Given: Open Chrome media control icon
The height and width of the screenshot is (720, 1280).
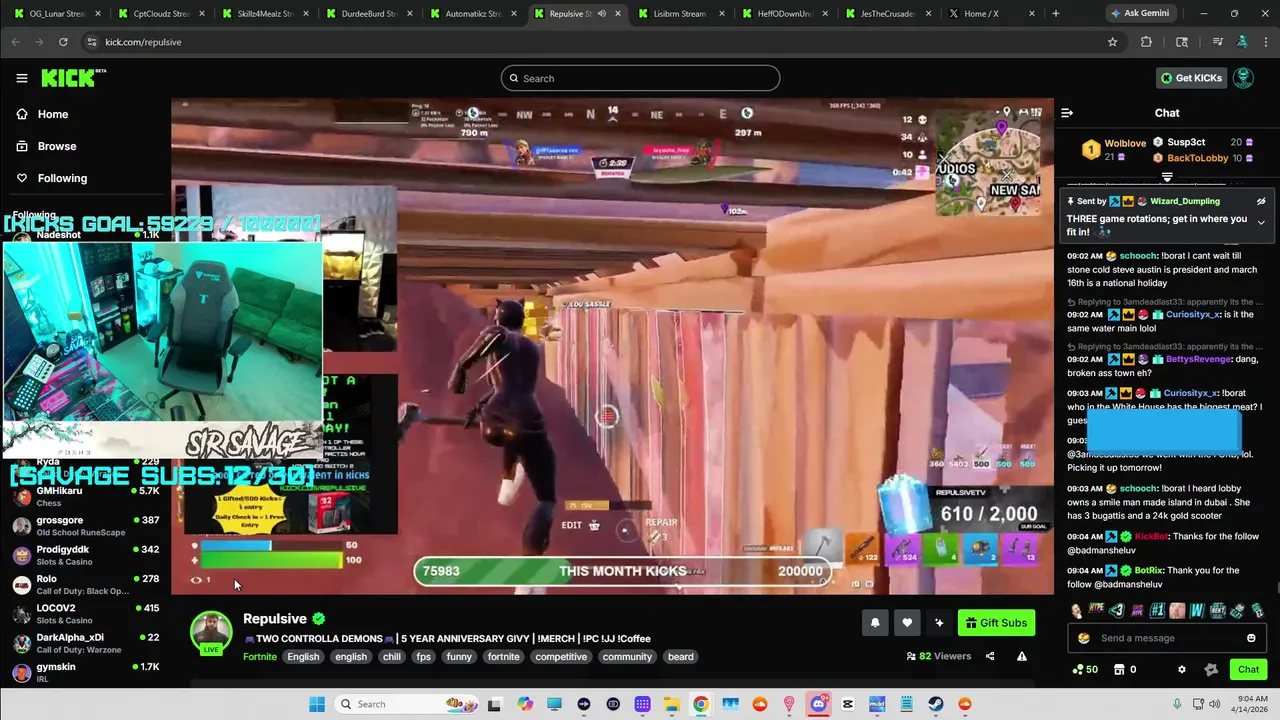Looking at the screenshot, I should tap(1217, 42).
